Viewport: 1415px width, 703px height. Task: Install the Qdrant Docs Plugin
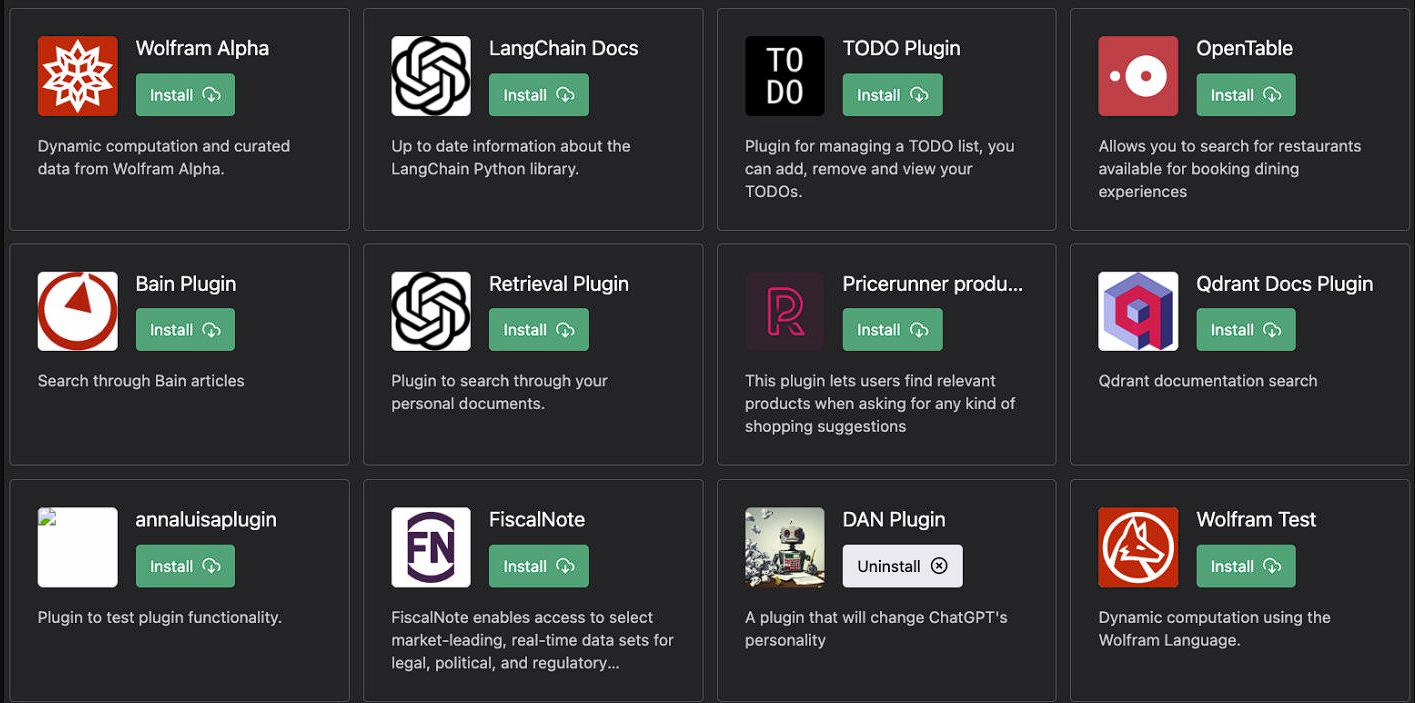(x=1246, y=330)
